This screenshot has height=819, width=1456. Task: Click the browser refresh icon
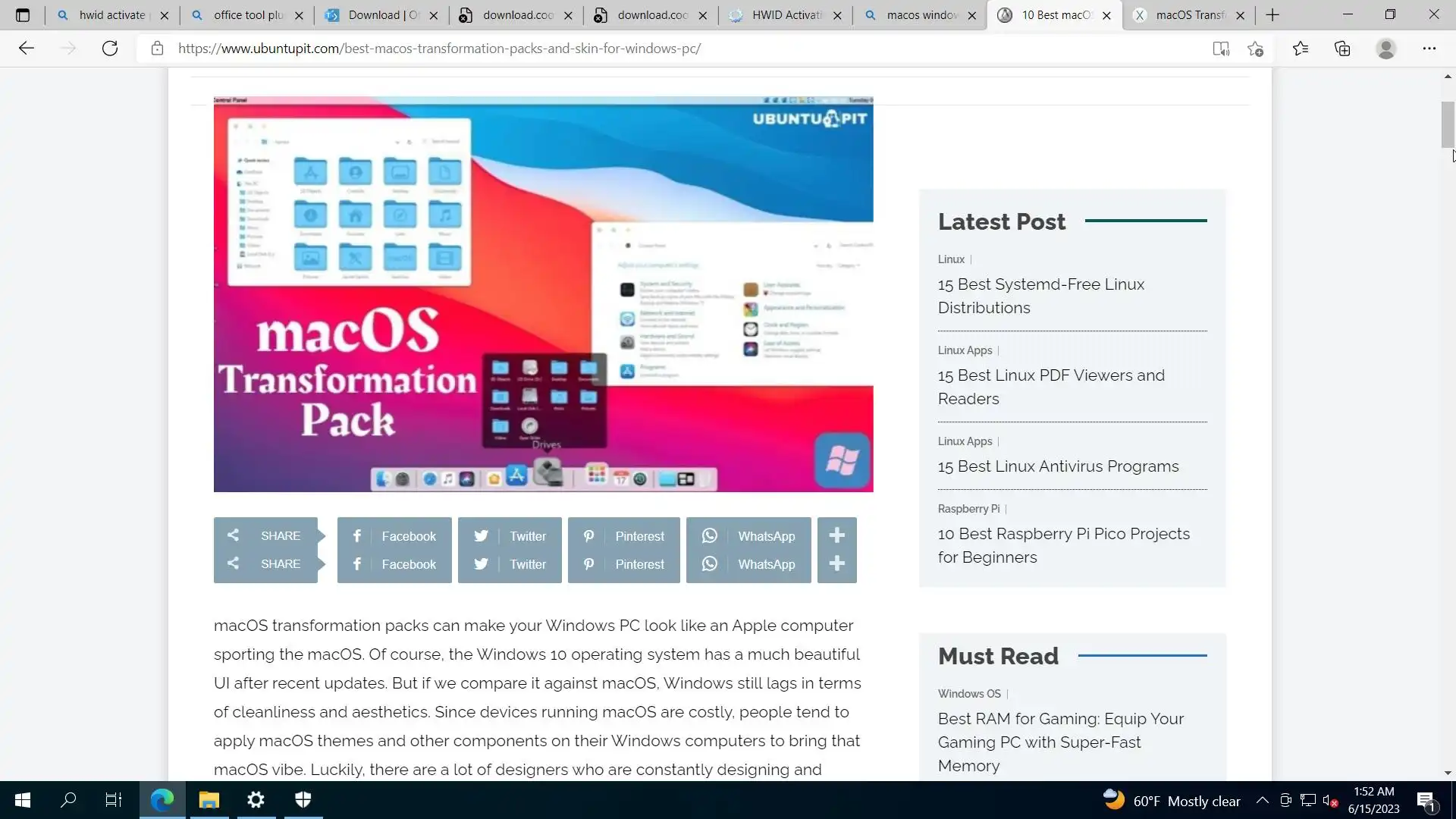110,49
